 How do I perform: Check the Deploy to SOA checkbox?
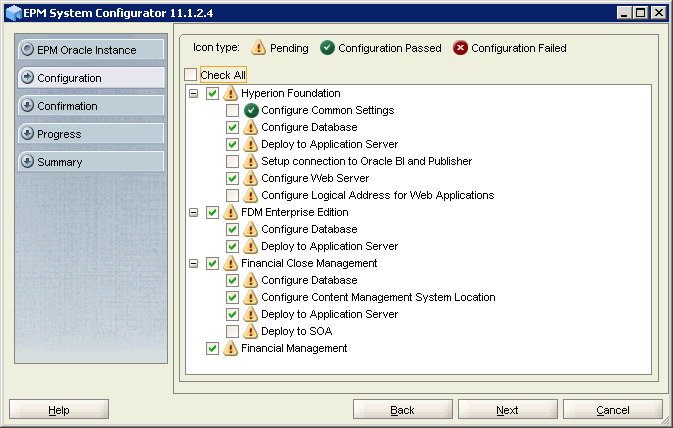(x=233, y=331)
